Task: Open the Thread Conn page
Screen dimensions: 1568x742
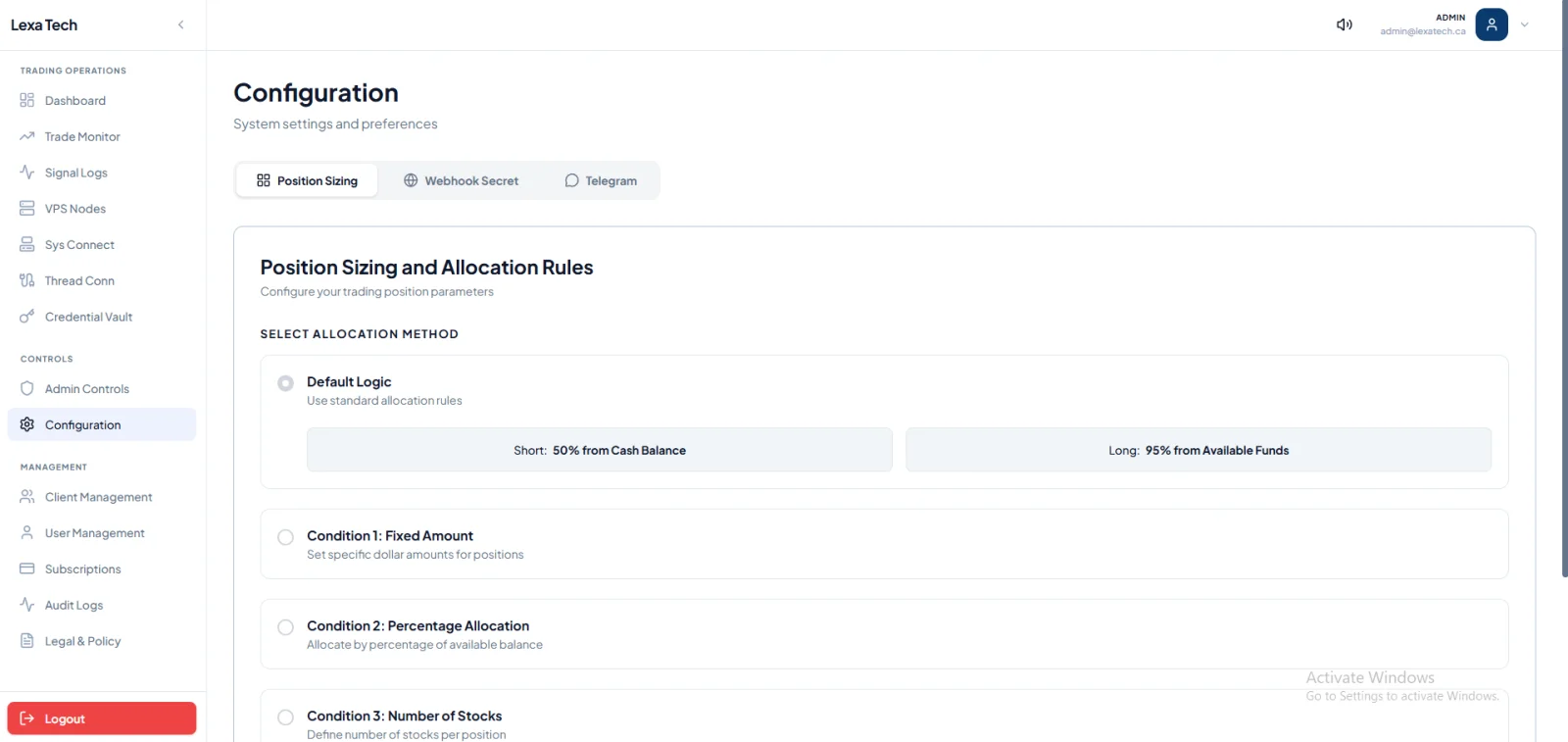Action: point(102,280)
